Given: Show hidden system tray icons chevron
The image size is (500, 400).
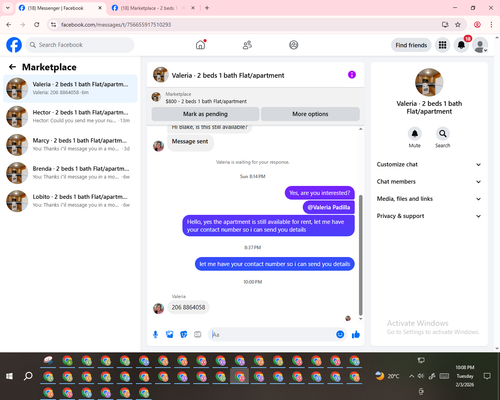Looking at the screenshot, I should [x=411, y=376].
